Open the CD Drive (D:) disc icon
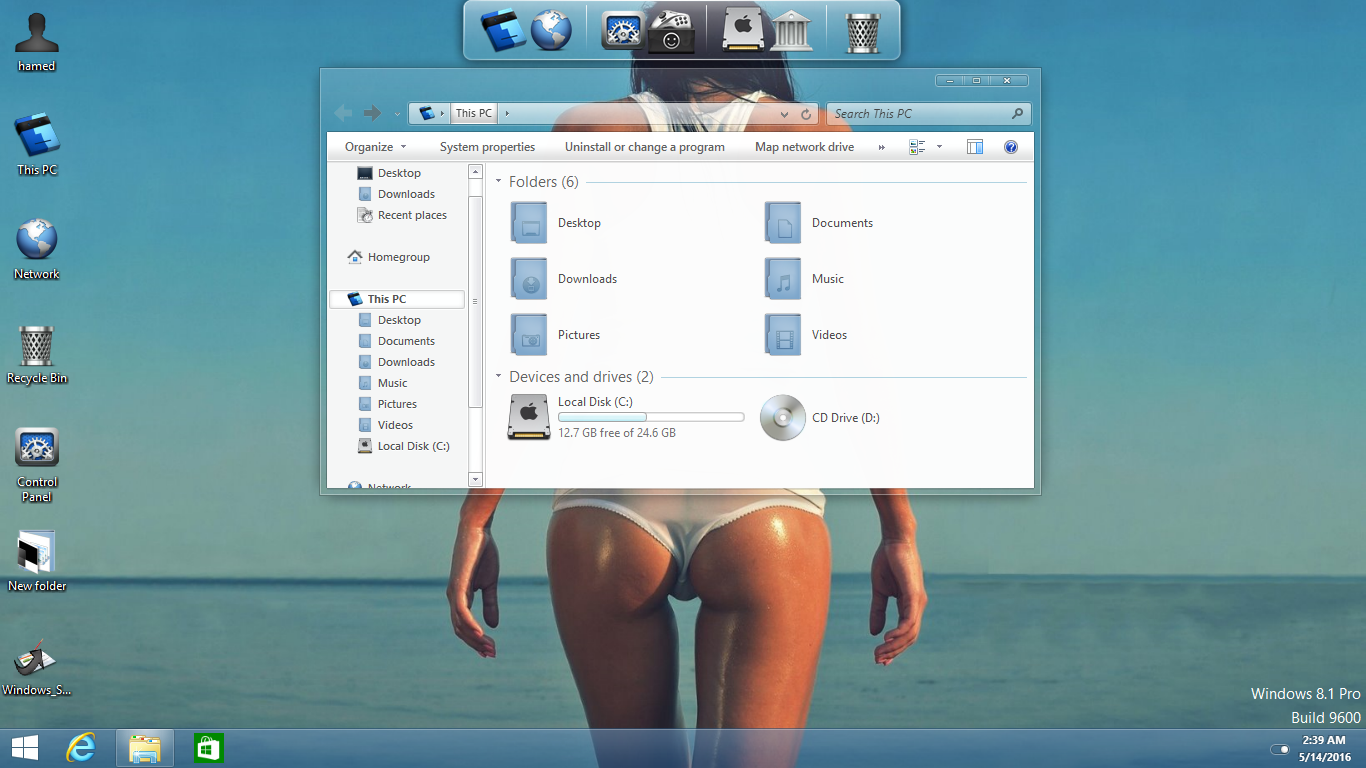This screenshot has height=768, width=1366. (x=782, y=418)
